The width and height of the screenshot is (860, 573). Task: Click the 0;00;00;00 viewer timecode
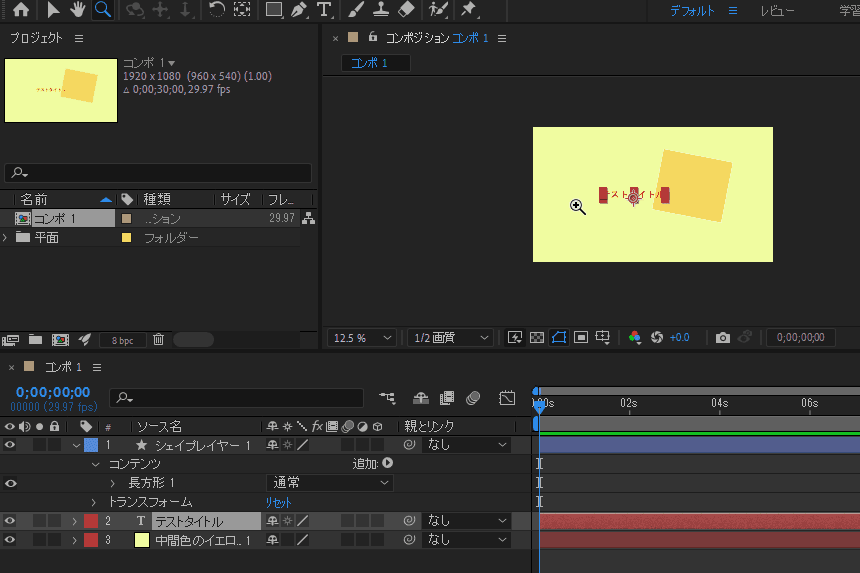[x=801, y=338]
